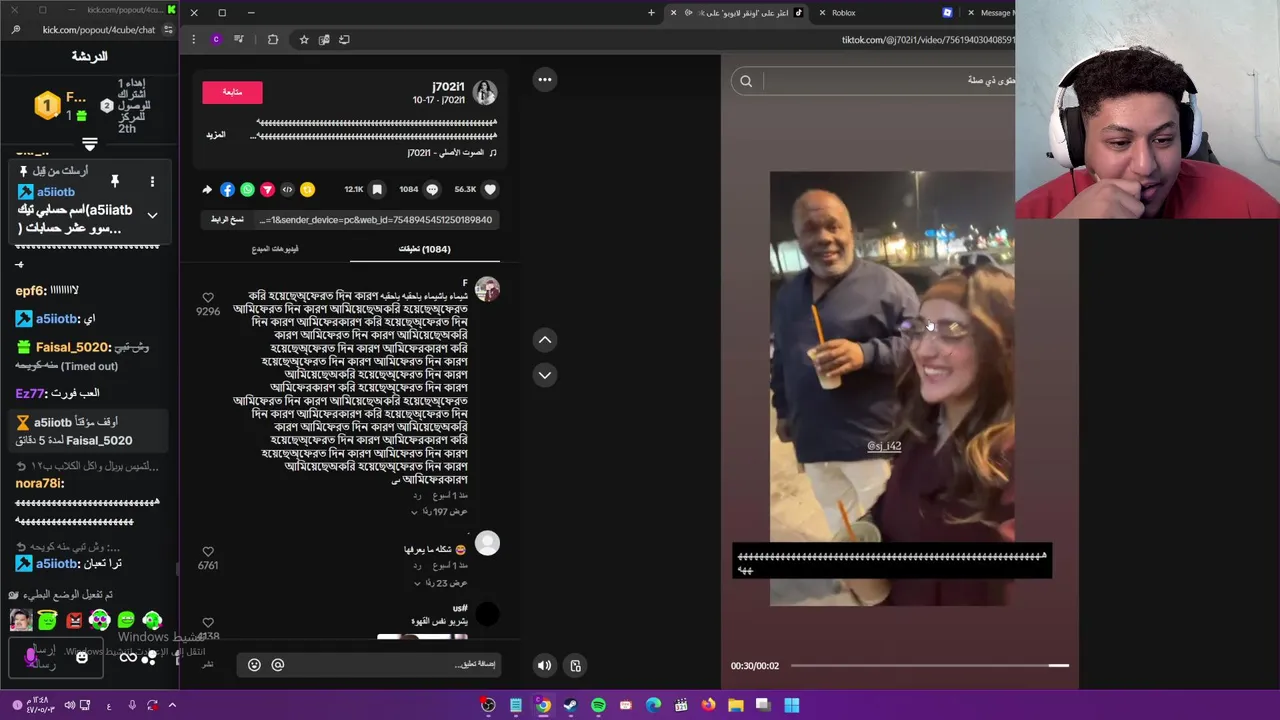Open a new browser tab
1280x720 pixels.
tap(651, 13)
